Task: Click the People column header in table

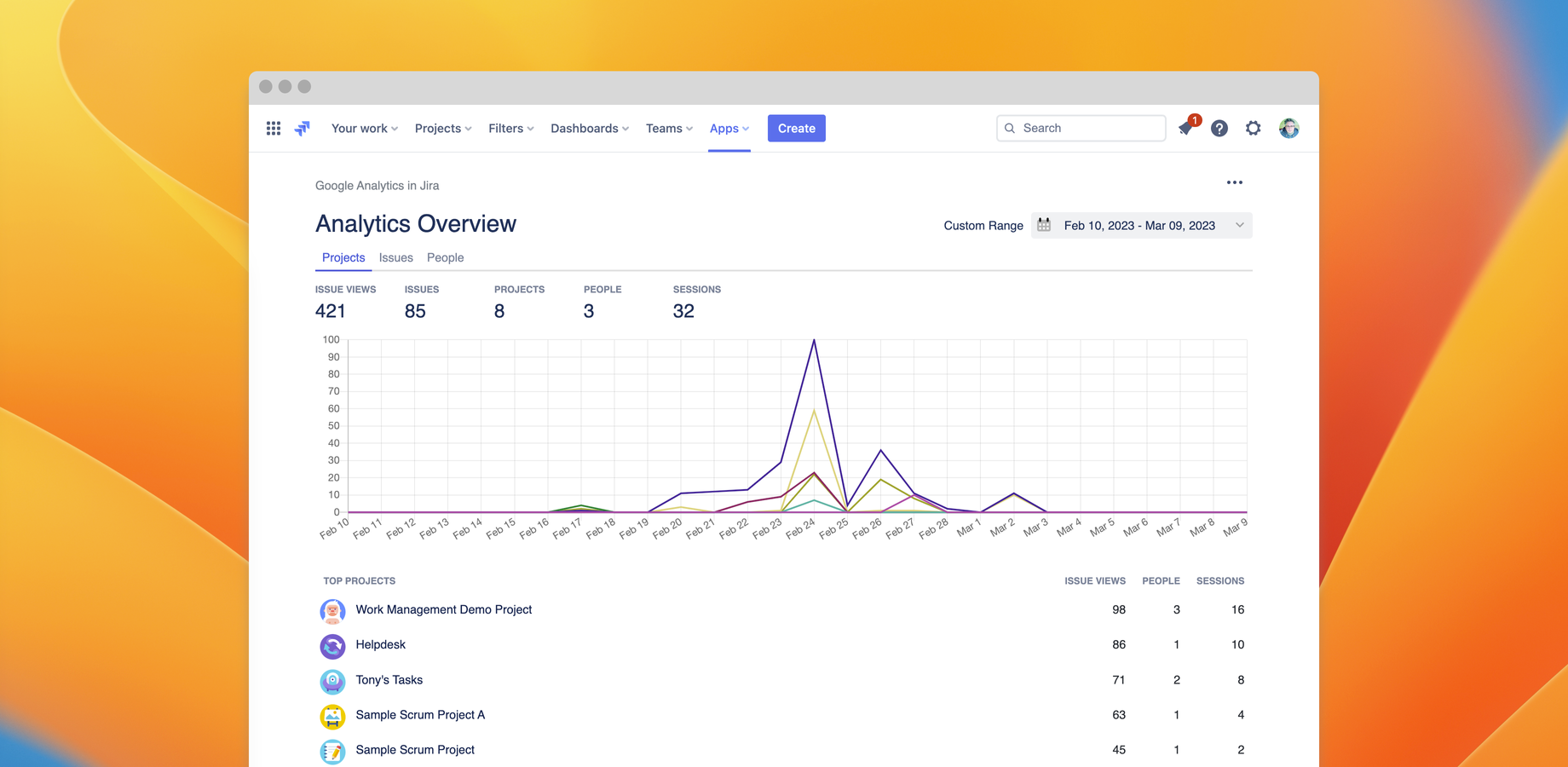Action: click(1161, 581)
